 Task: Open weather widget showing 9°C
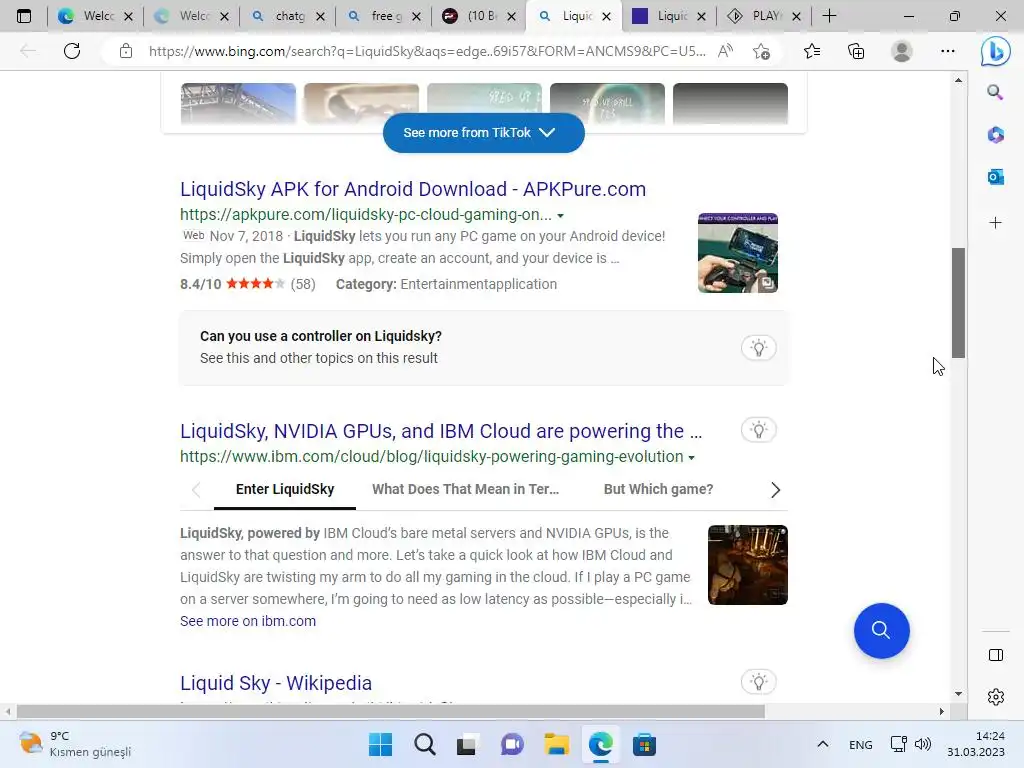[75, 744]
